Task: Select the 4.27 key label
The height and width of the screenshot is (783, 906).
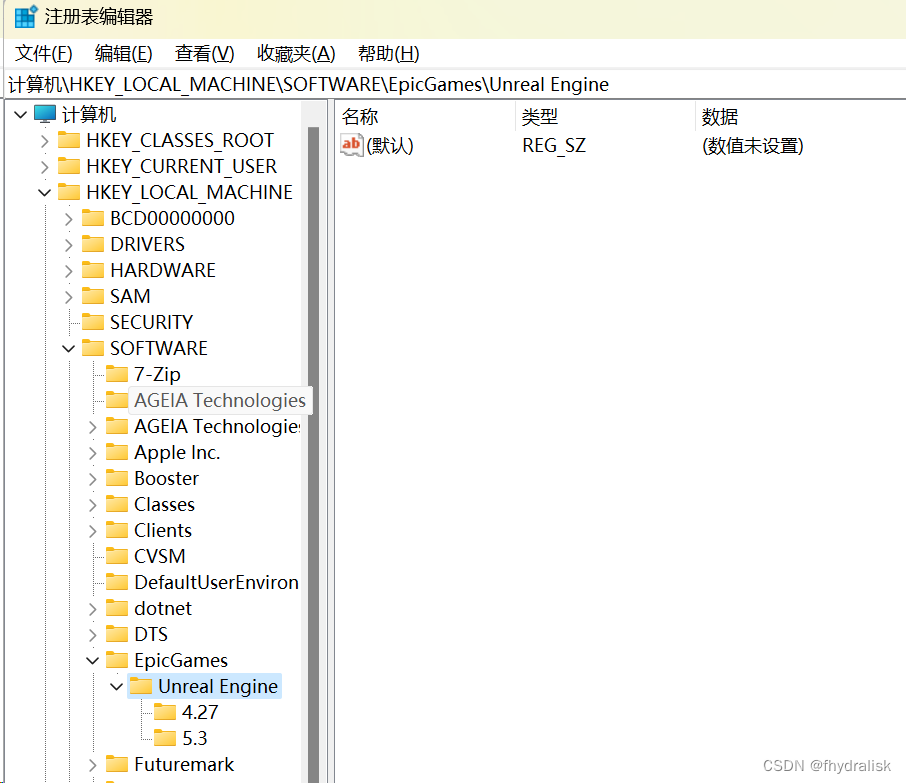Action: coord(200,712)
